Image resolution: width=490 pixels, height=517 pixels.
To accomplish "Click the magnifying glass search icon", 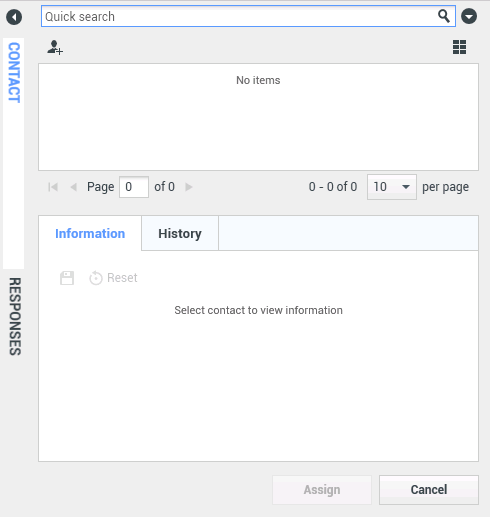I will 444,16.
